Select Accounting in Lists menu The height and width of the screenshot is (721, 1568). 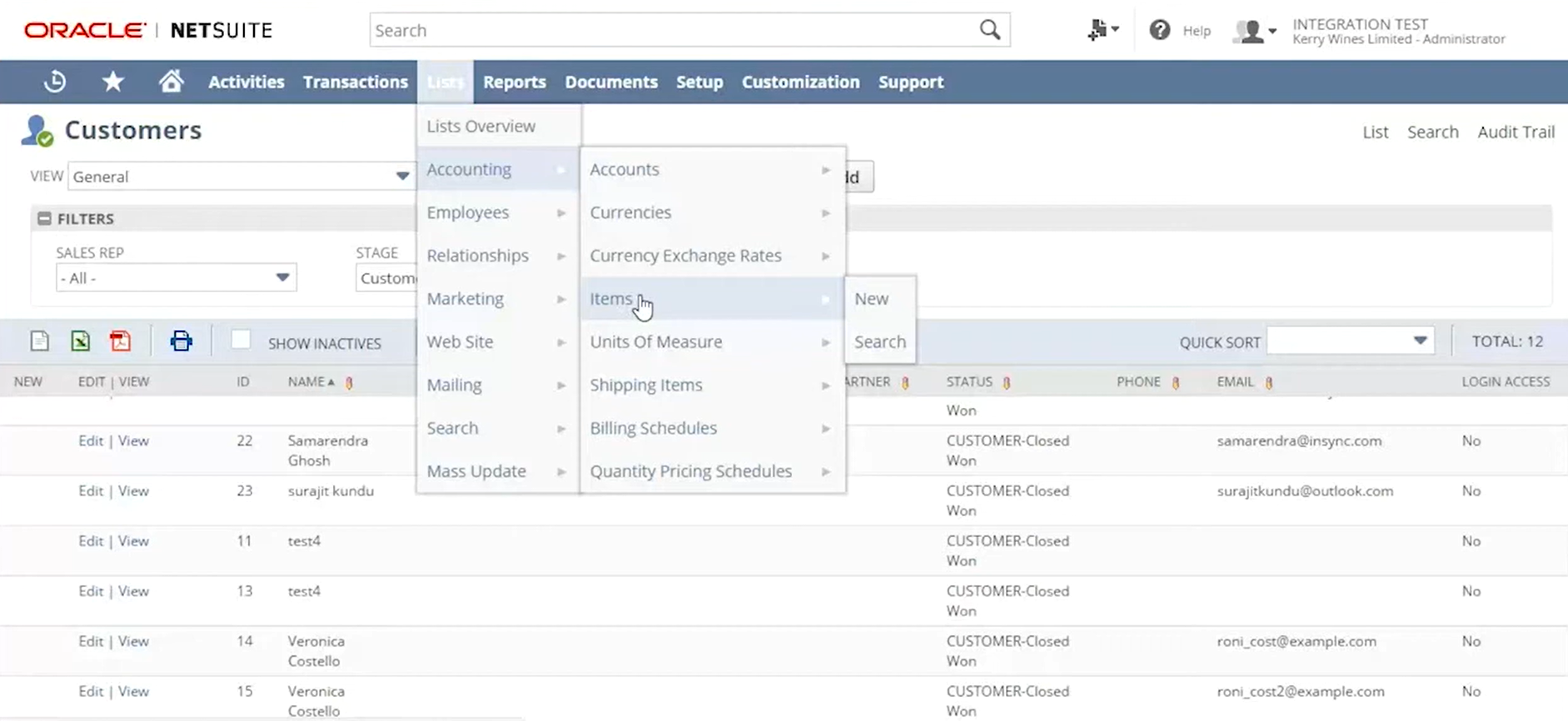tap(498, 169)
